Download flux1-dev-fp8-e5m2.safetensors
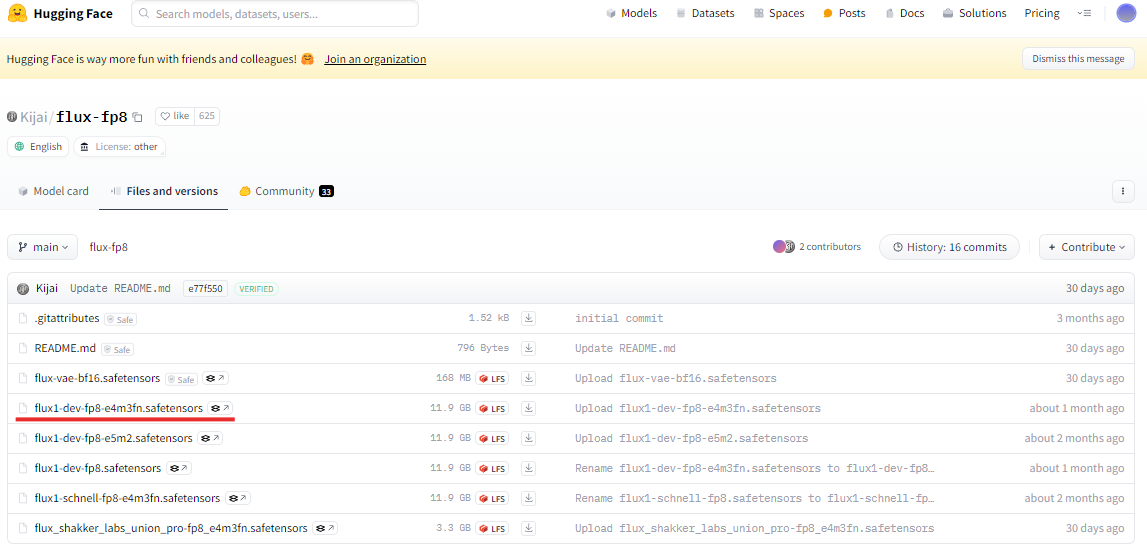 (529, 438)
